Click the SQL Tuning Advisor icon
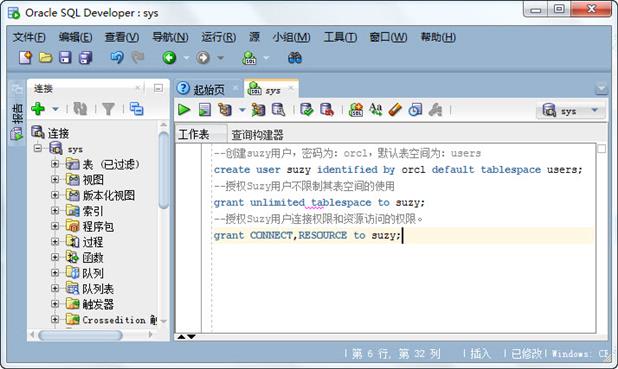The image size is (618, 369). [x=278, y=110]
